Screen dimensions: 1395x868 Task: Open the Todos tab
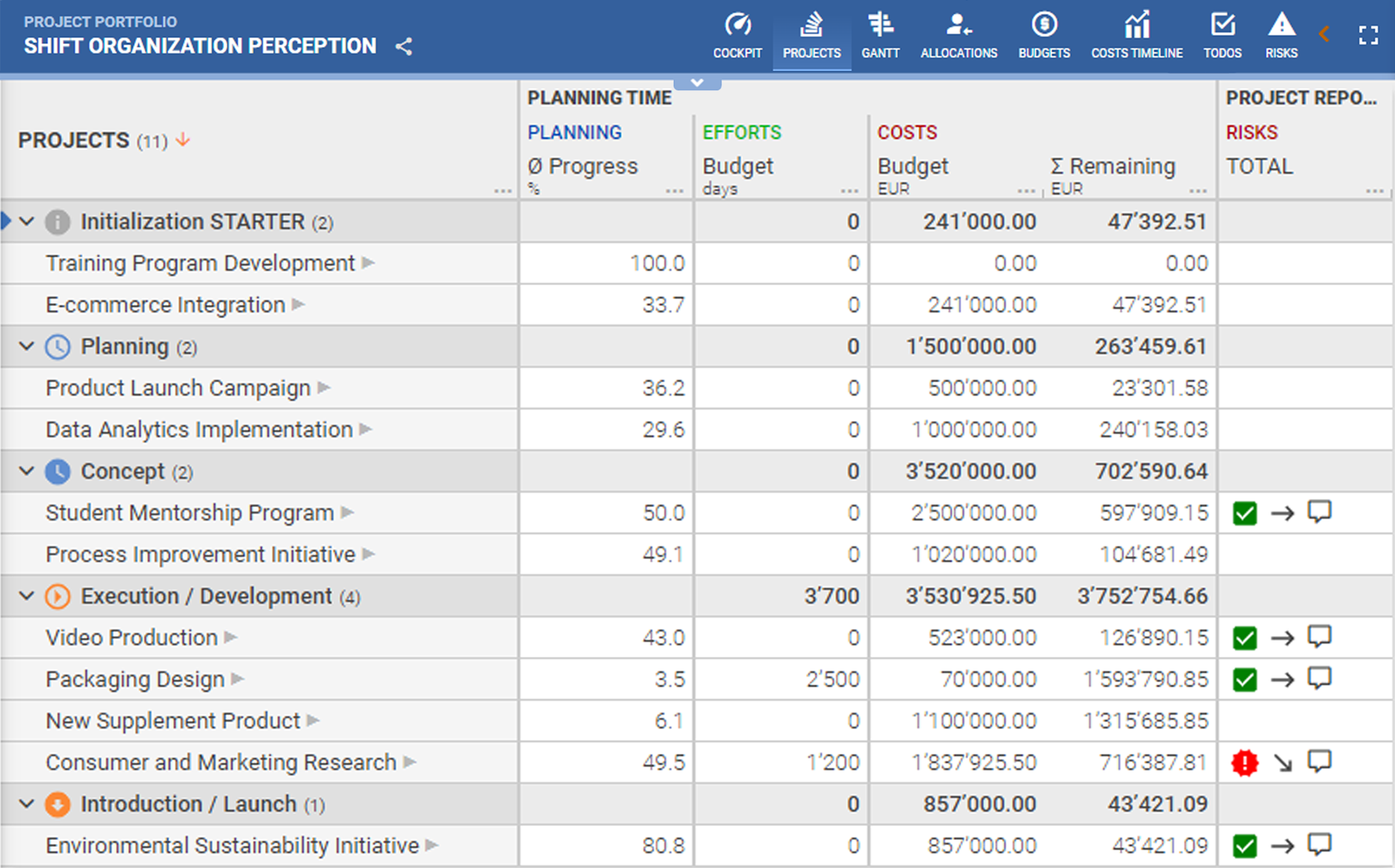coord(1222,36)
